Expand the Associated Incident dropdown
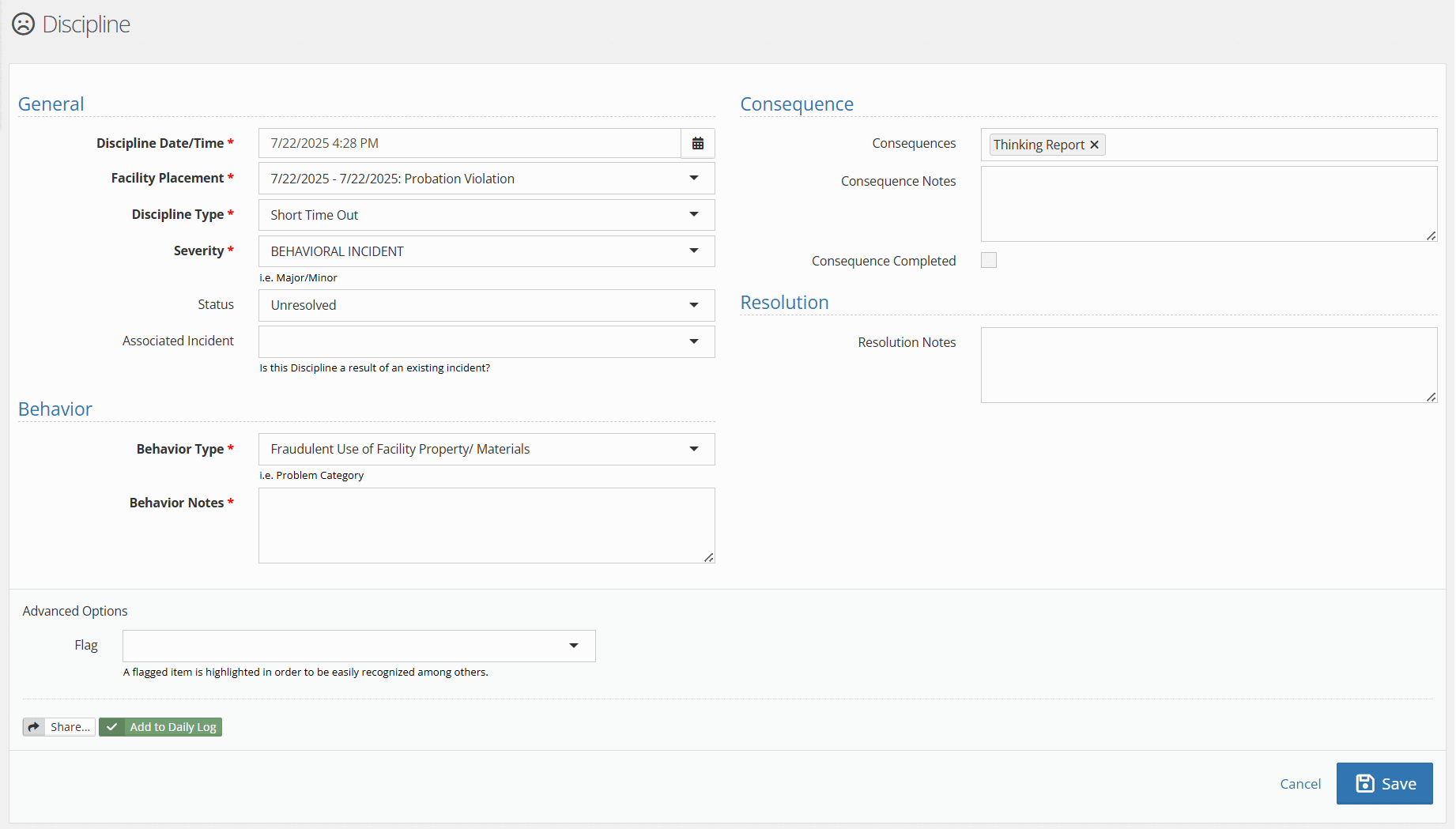 (487, 341)
